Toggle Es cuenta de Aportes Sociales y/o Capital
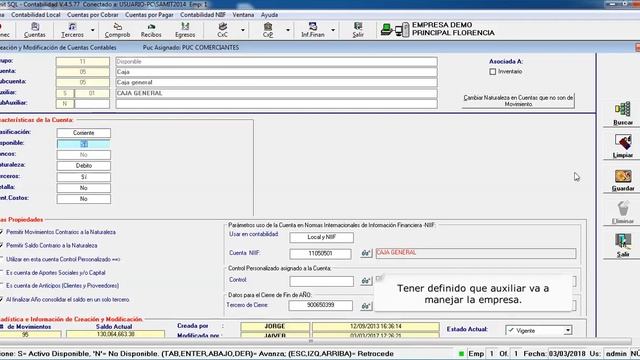 point(2,272)
